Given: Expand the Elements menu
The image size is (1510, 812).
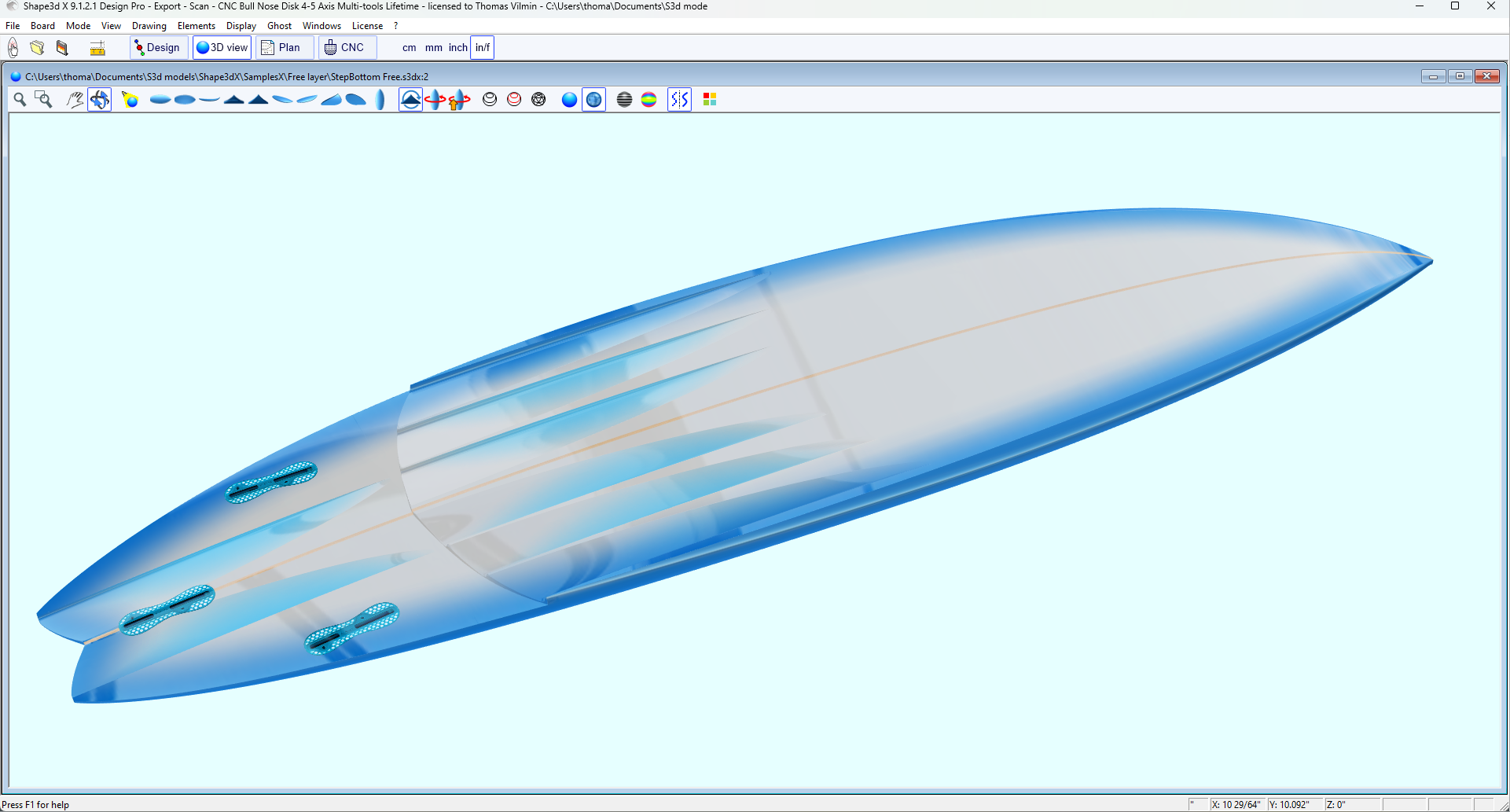Looking at the screenshot, I should [196, 26].
